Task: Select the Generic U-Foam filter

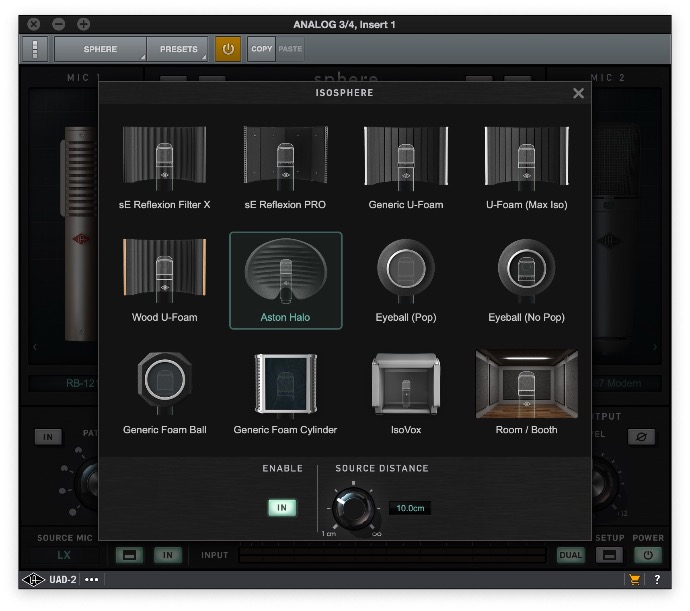Action: (x=406, y=167)
